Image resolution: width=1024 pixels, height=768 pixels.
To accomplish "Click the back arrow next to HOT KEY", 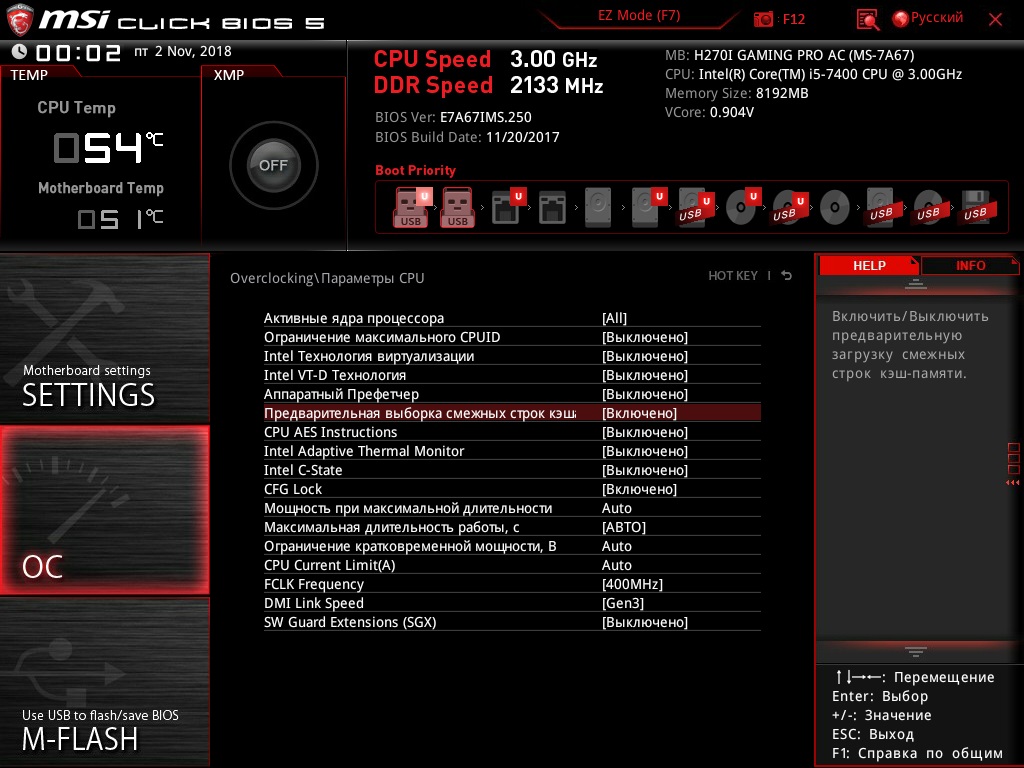I will click(x=786, y=276).
